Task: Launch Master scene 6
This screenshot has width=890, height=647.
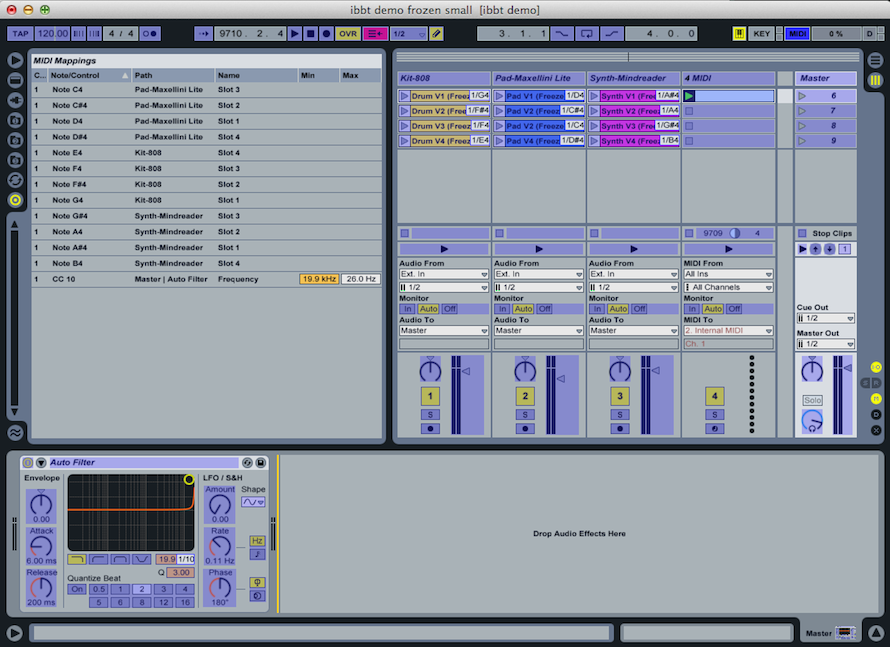Action: click(x=802, y=96)
